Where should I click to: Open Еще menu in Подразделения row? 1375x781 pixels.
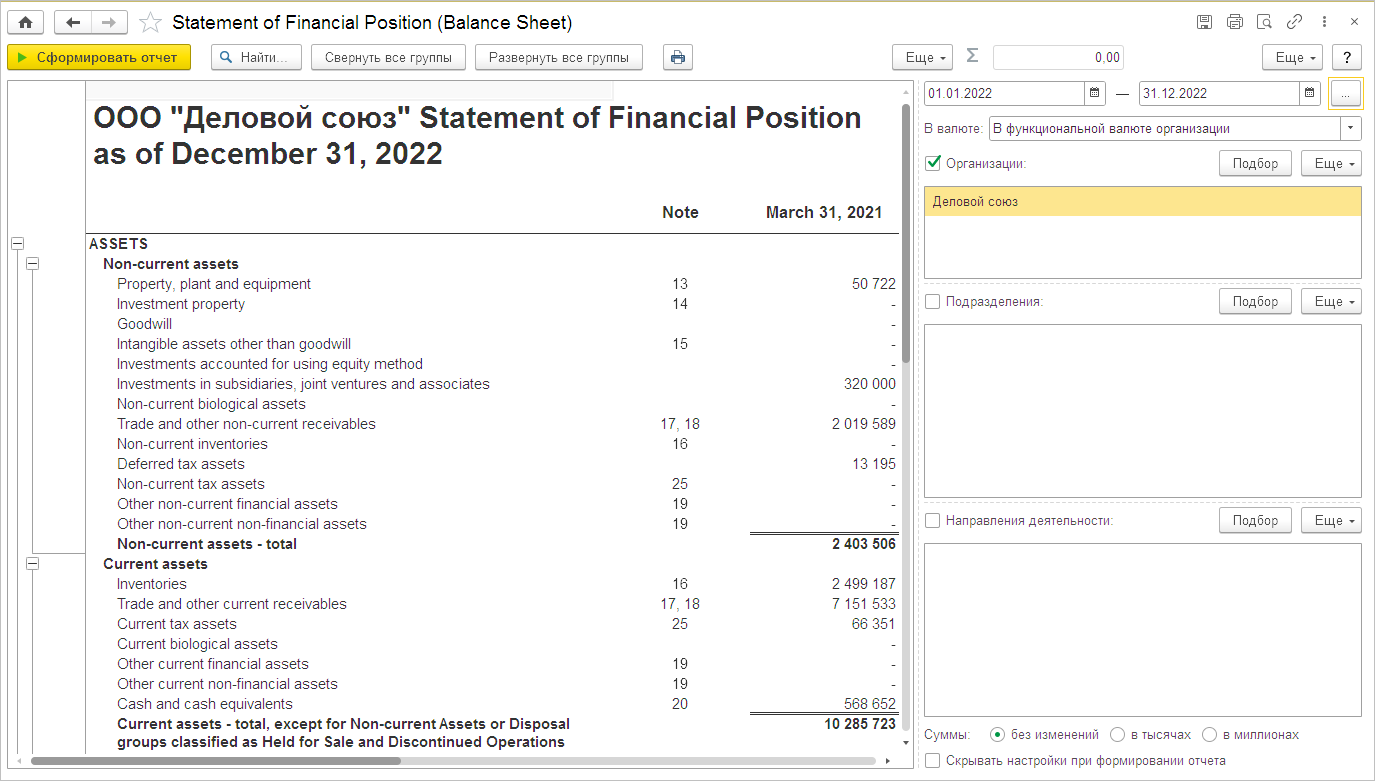(x=1331, y=301)
